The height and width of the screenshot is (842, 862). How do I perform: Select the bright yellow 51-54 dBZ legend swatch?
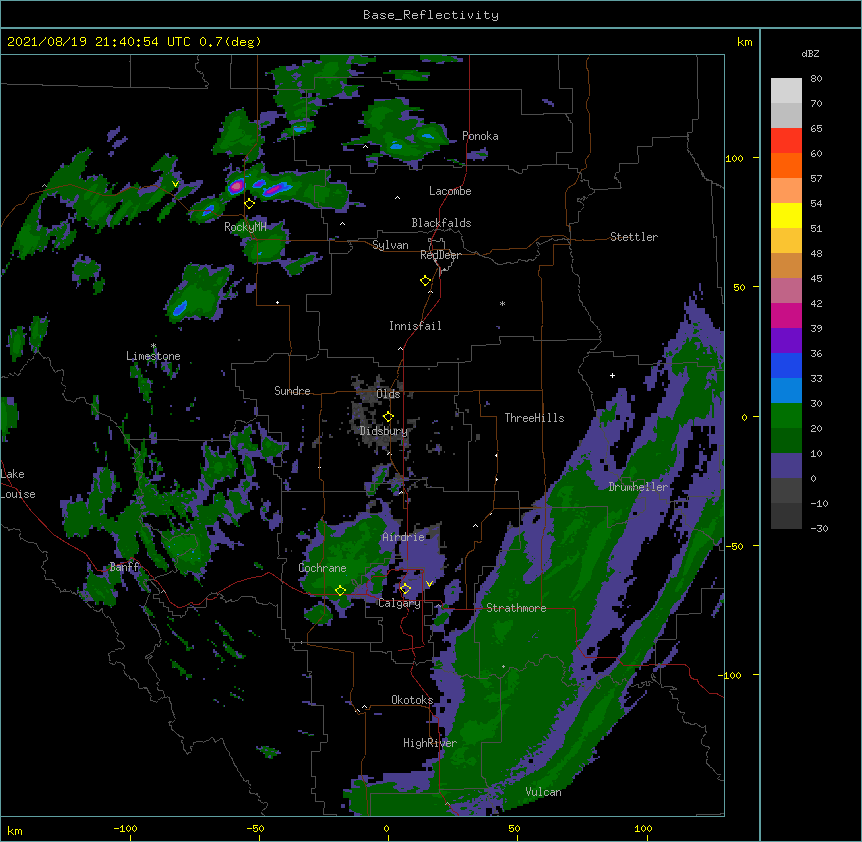pos(786,215)
